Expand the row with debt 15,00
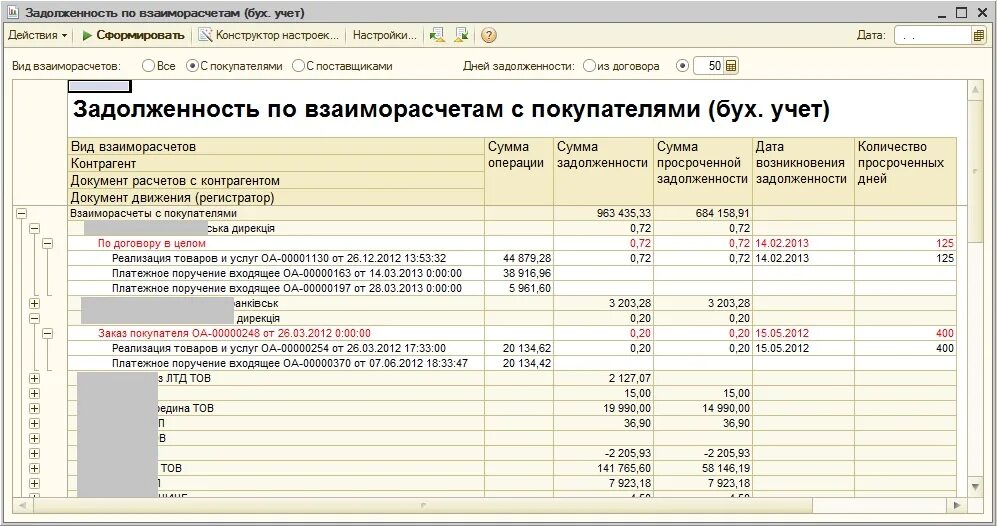This screenshot has width=997, height=526. coord(34,394)
